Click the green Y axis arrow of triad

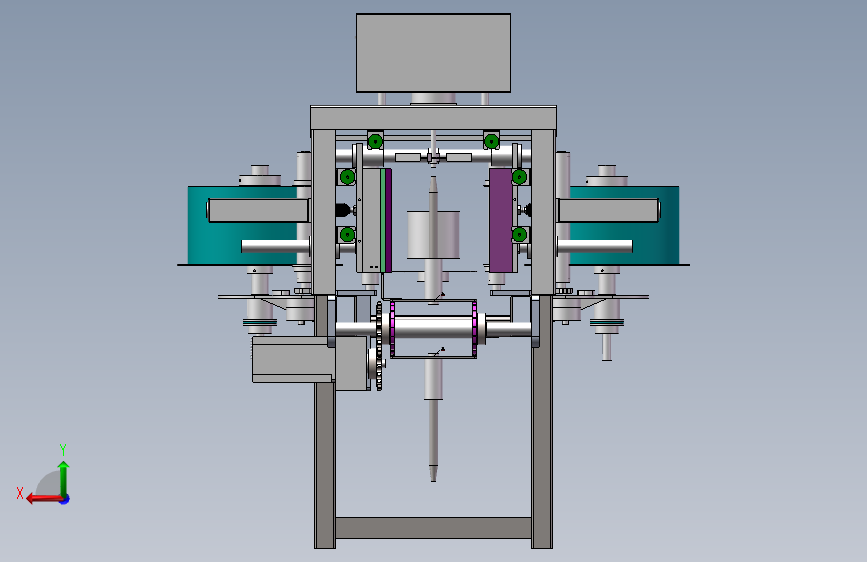[x=64, y=478]
